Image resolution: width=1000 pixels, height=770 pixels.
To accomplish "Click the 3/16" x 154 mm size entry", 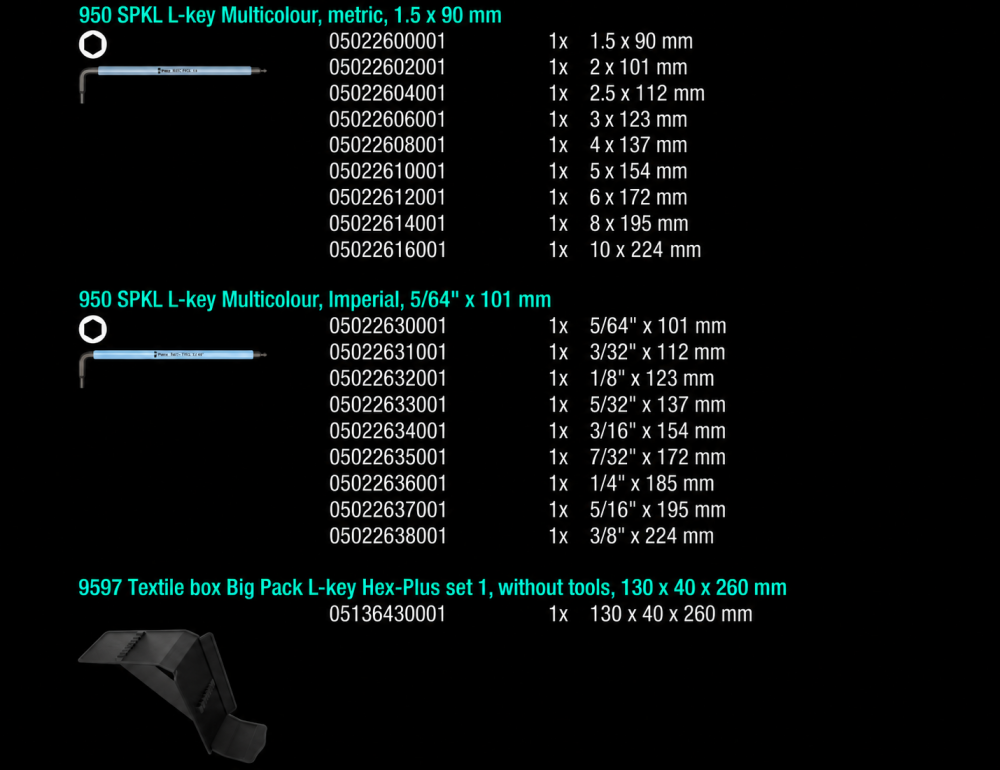I will tap(658, 431).
